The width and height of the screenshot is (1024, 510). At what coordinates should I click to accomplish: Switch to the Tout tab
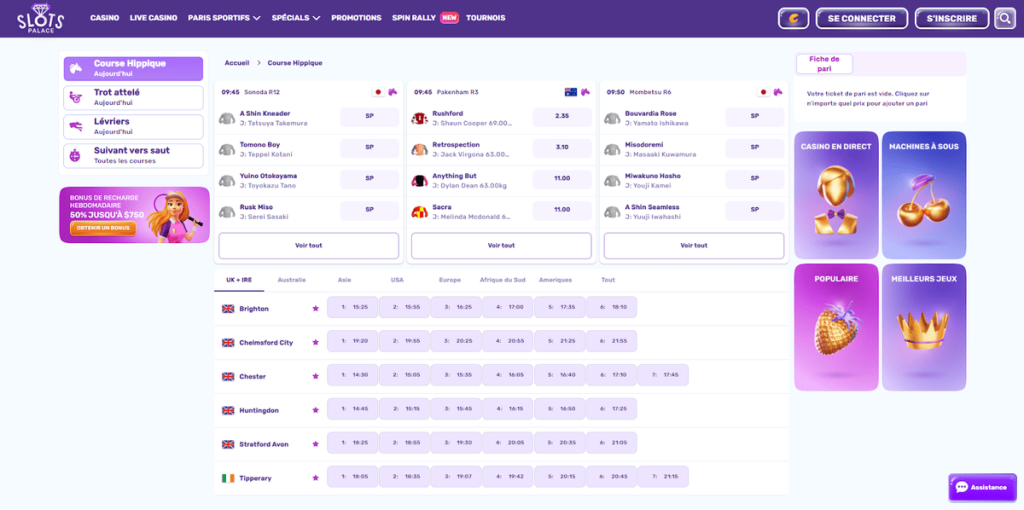(608, 280)
